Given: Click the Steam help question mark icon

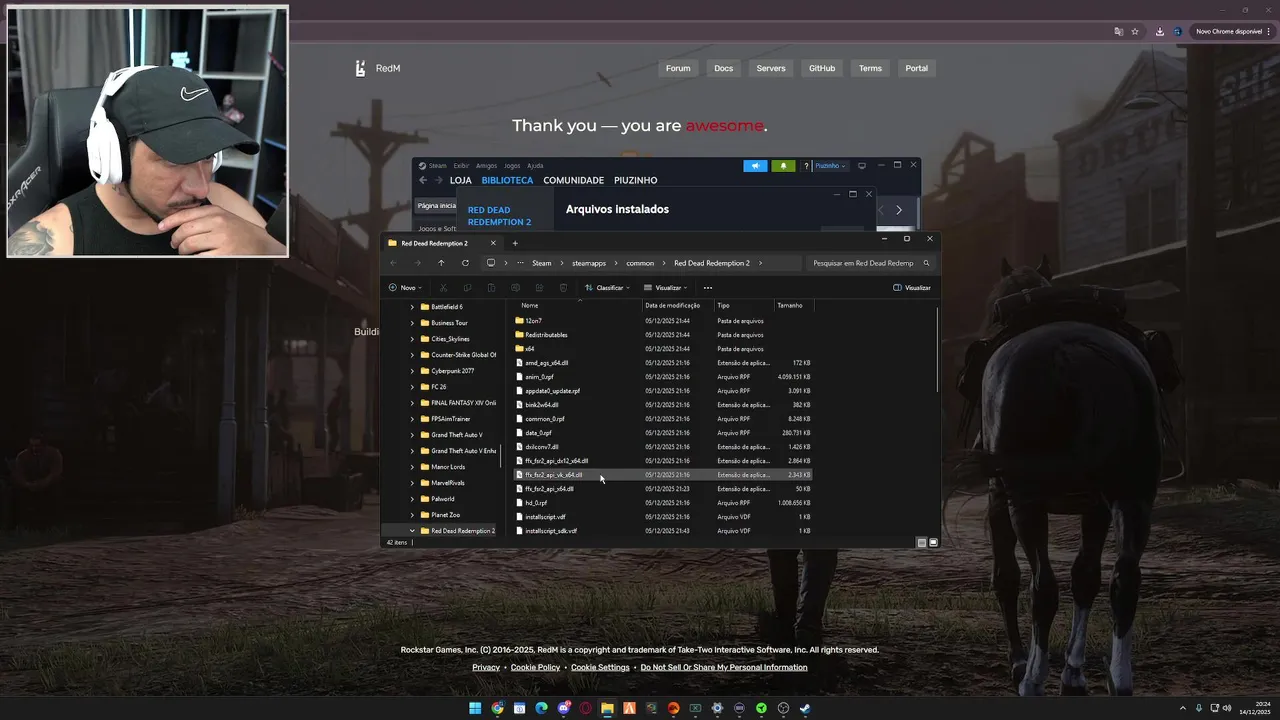Looking at the screenshot, I should point(806,166).
